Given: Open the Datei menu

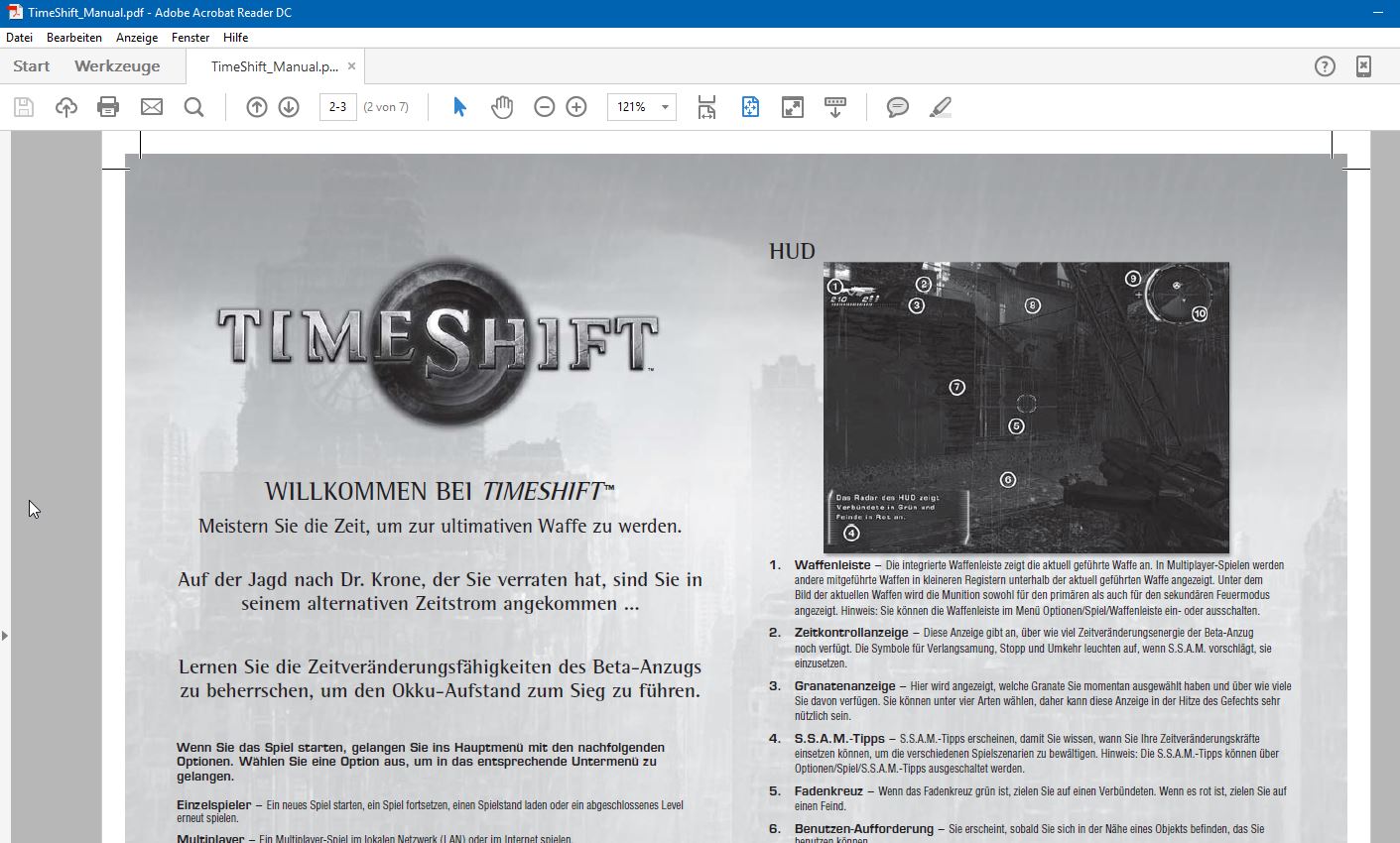Looking at the screenshot, I should click(x=19, y=38).
